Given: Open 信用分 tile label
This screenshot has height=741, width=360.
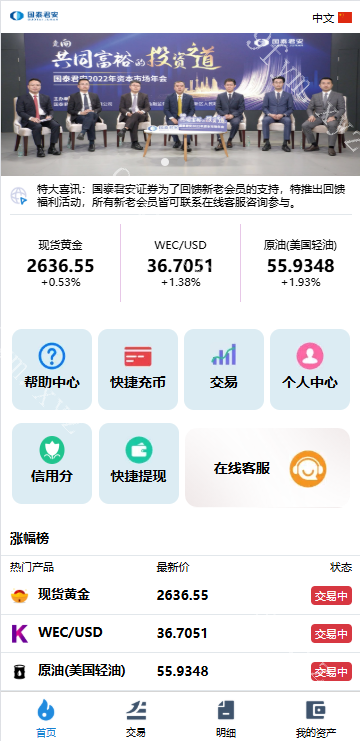Looking at the screenshot, I should [x=52, y=476].
